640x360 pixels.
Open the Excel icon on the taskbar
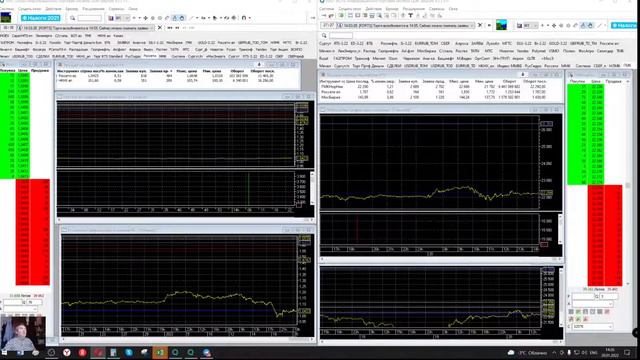tap(160, 353)
